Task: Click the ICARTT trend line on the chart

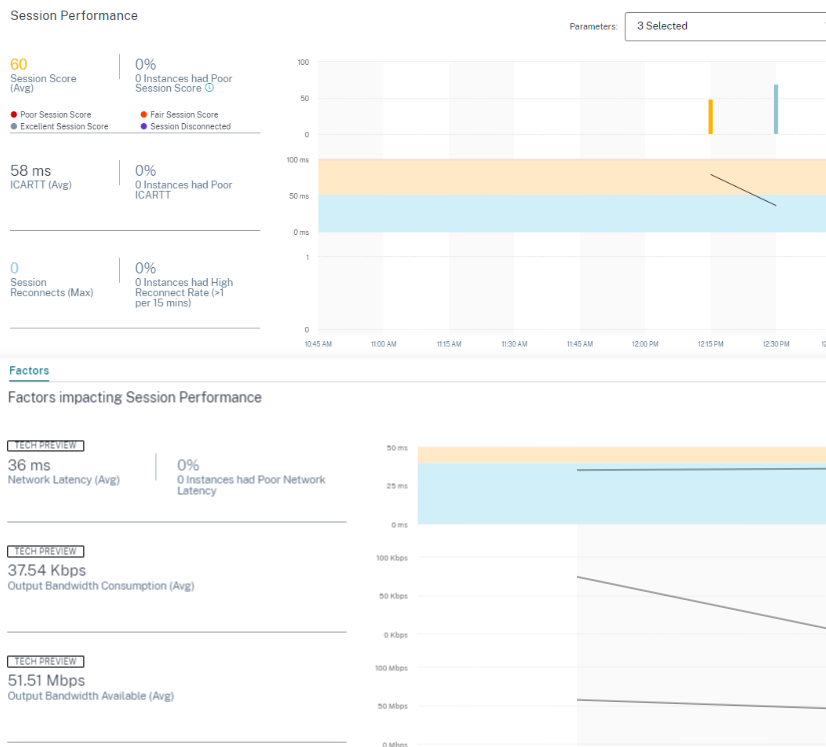Action: 743,190
